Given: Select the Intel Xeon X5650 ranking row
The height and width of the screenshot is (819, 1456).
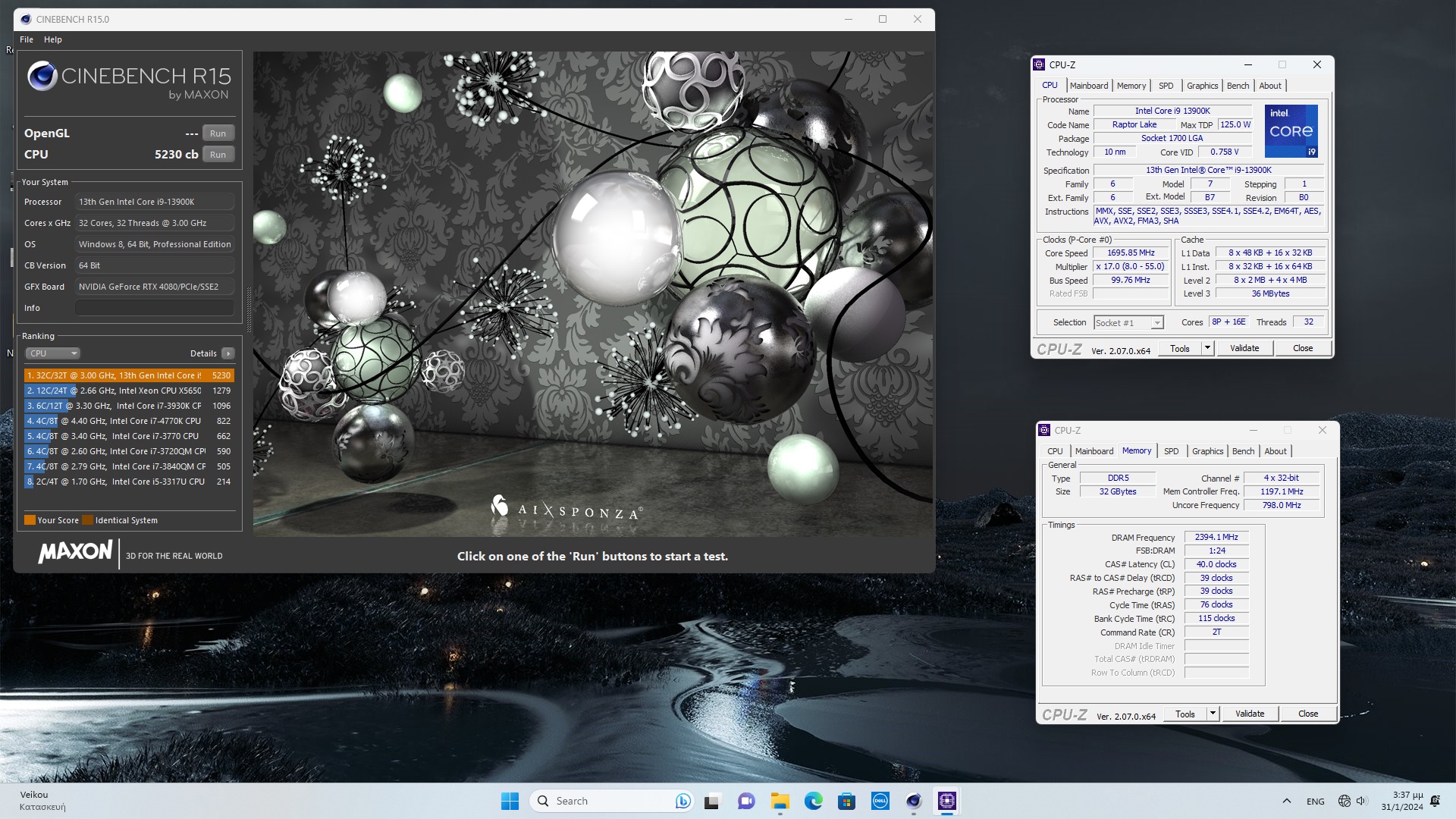Looking at the screenshot, I should 129,391.
